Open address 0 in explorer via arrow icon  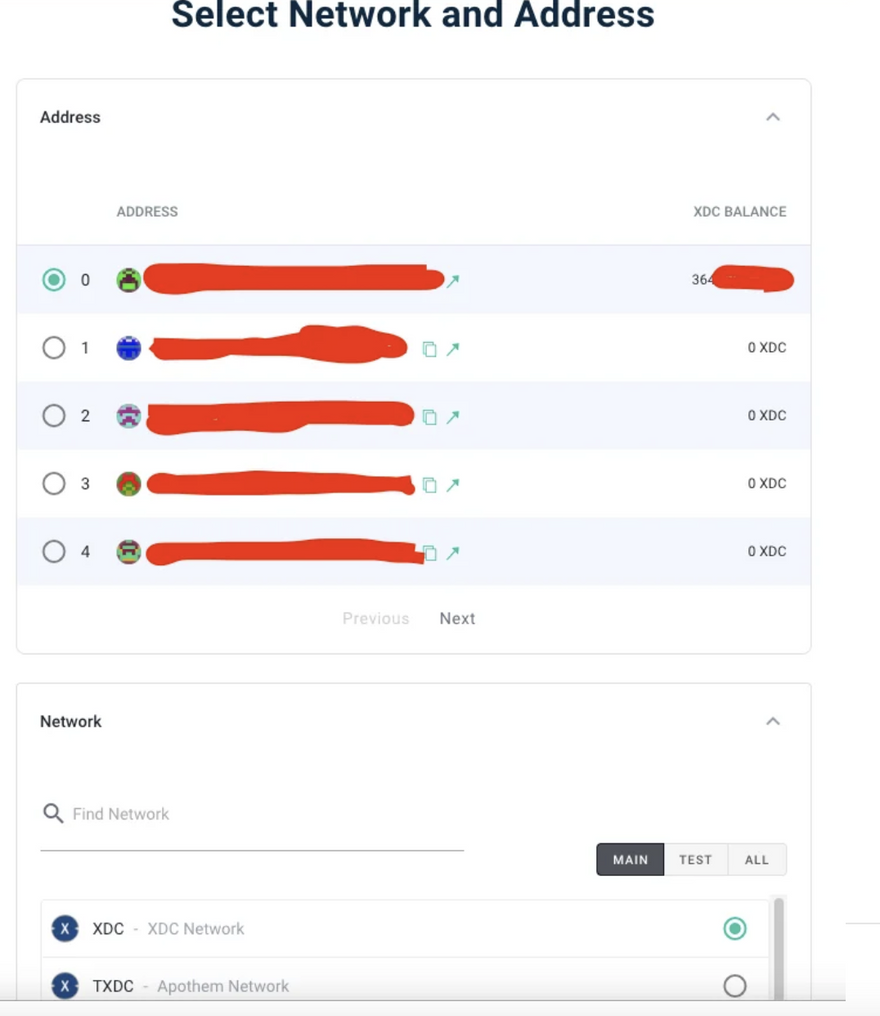[453, 281]
